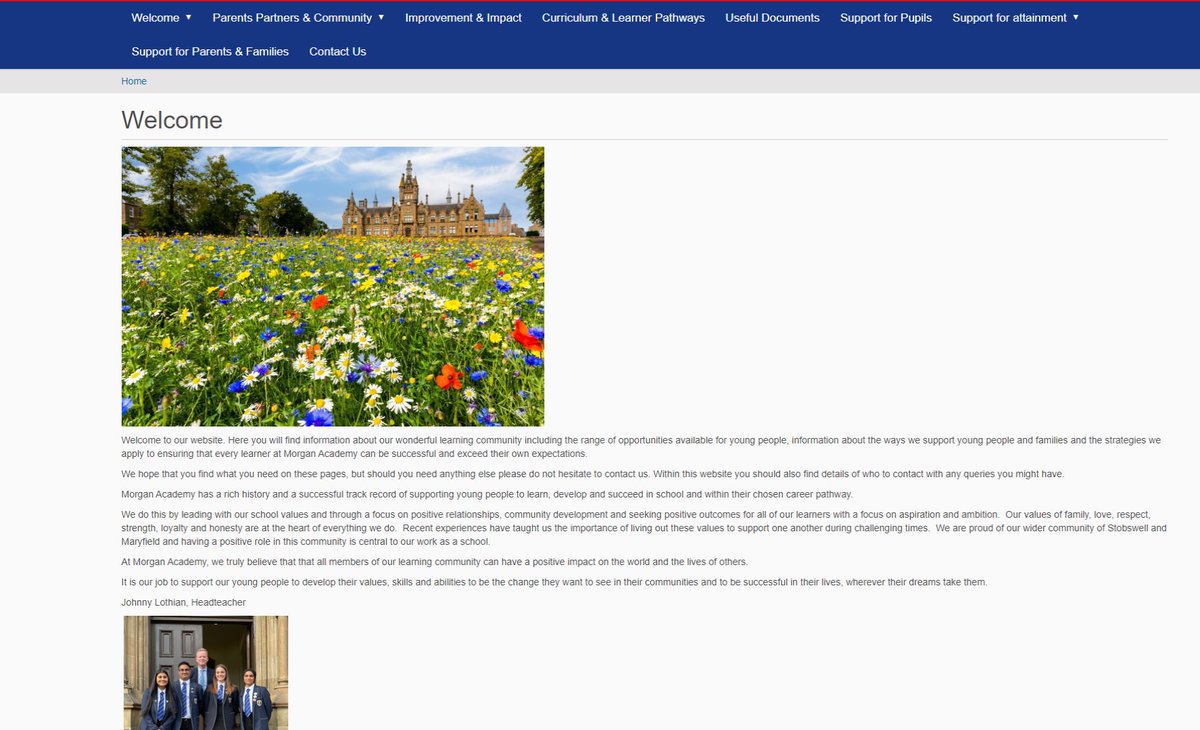Open Parents Partners & Community menu
Image resolution: width=1200 pixels, height=730 pixels.
point(292,18)
